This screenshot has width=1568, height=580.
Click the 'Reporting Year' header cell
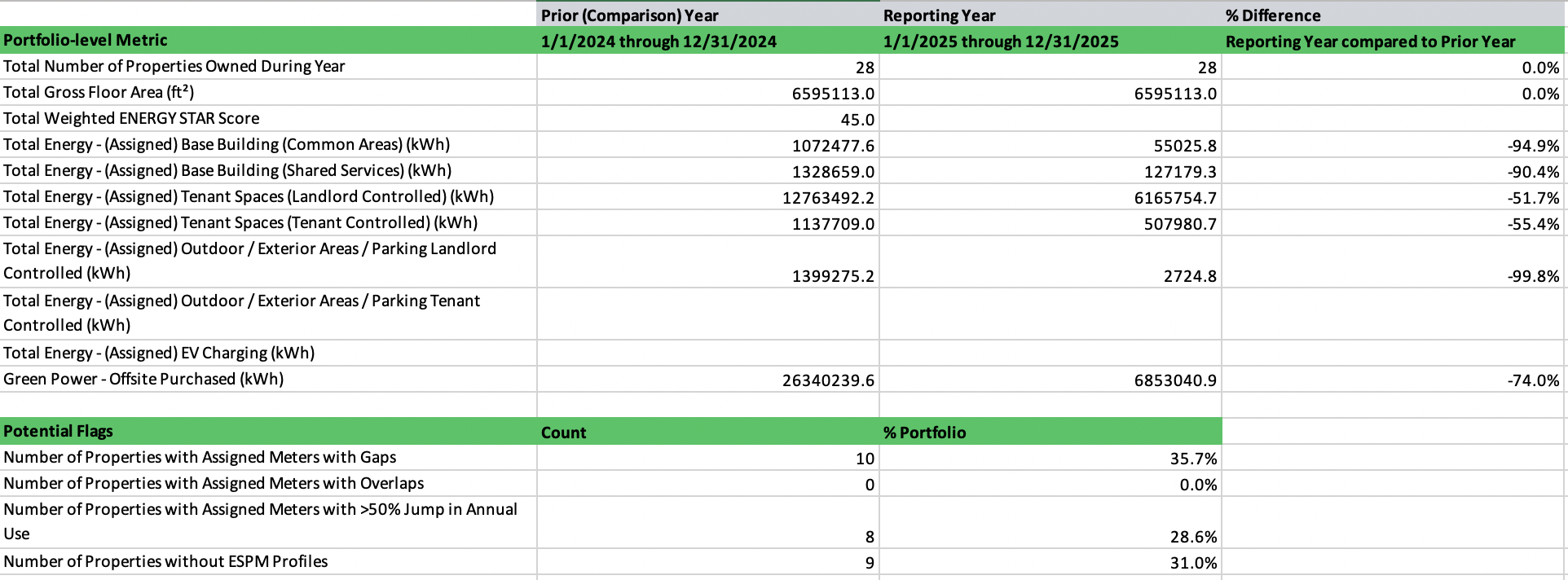pos(1050,15)
